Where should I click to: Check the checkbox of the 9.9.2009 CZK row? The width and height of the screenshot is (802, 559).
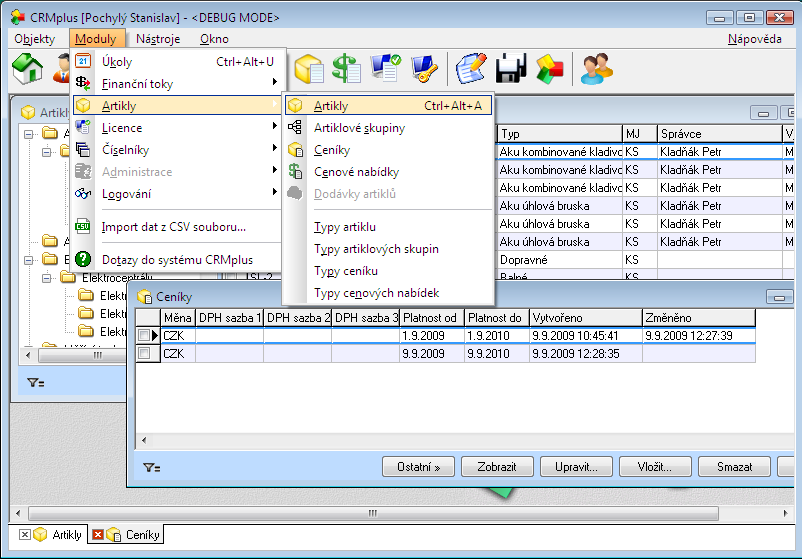(x=144, y=353)
